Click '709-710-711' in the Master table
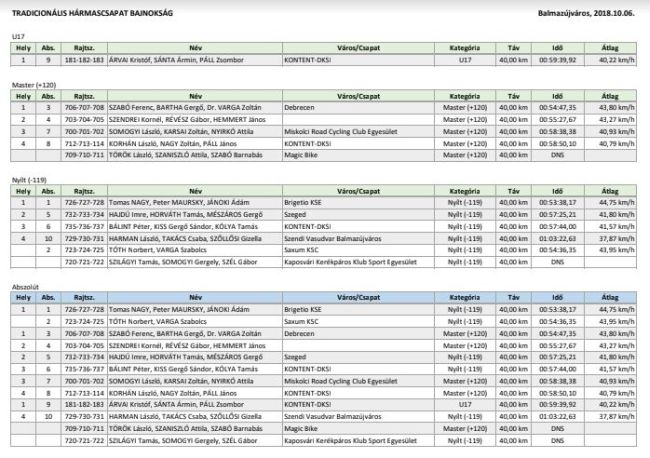 pyautogui.click(x=84, y=155)
